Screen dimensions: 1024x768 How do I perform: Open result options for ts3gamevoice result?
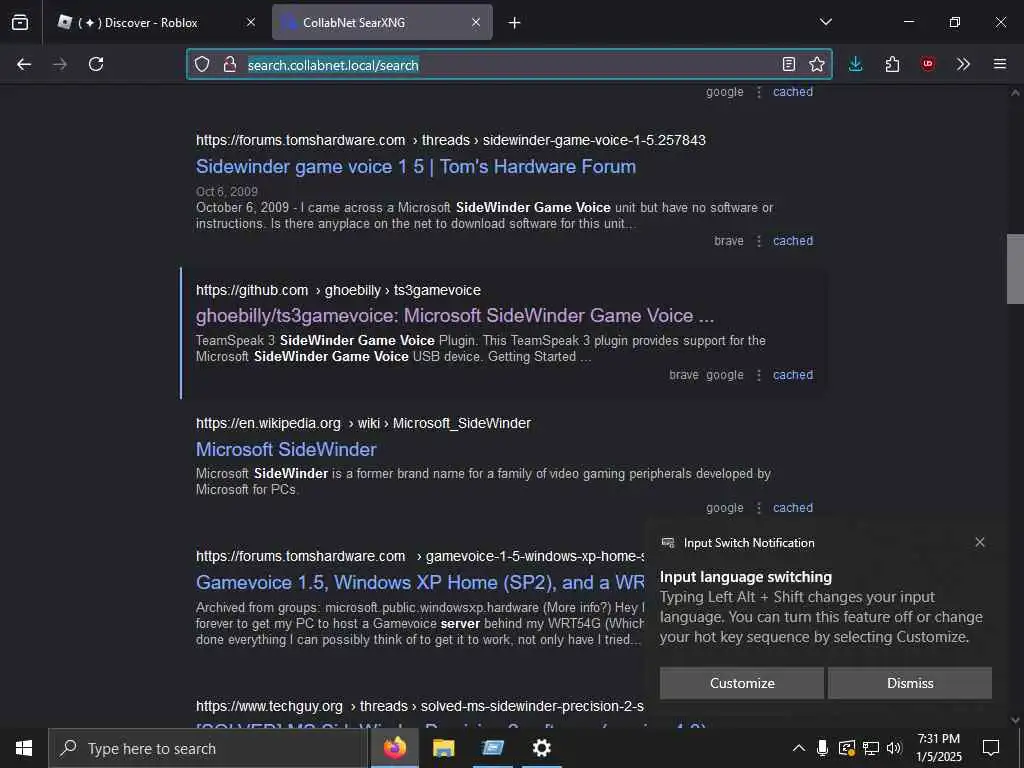click(x=759, y=376)
